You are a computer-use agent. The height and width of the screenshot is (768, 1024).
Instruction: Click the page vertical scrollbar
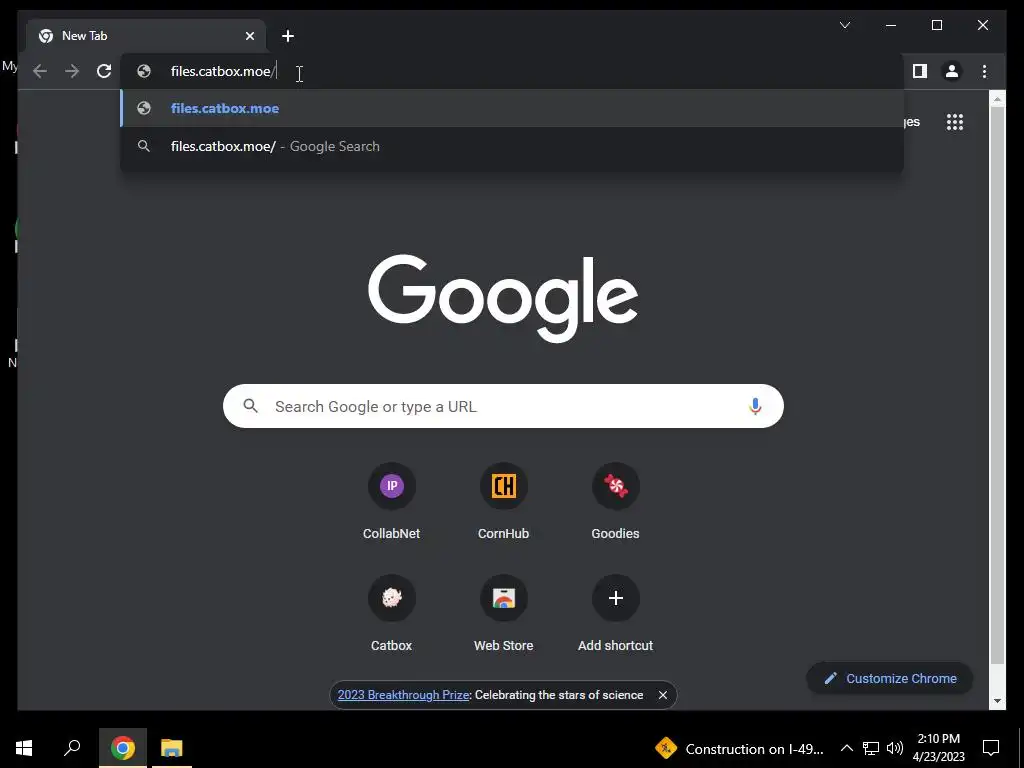click(x=997, y=385)
